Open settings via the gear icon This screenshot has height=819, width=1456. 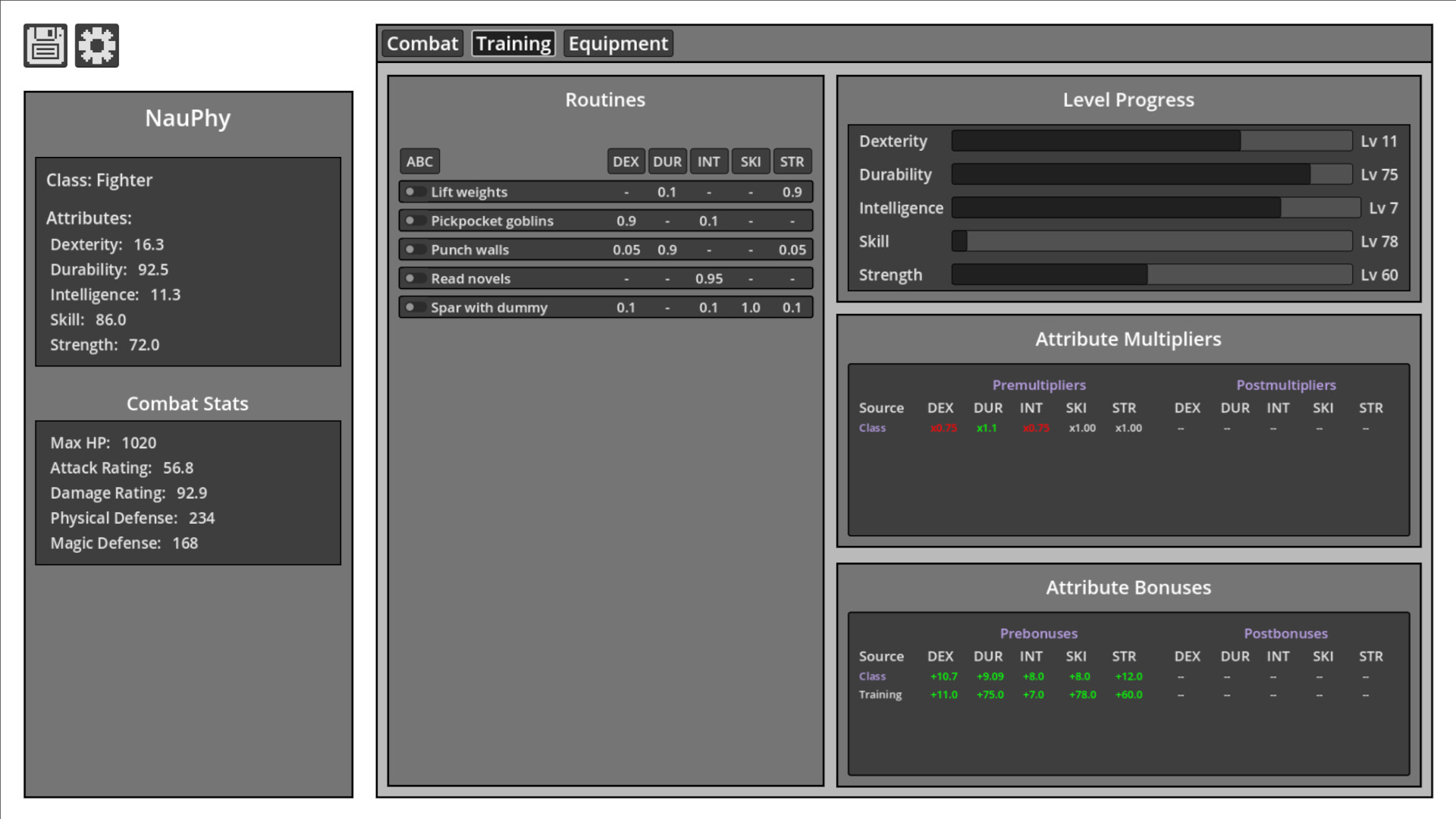(96, 45)
